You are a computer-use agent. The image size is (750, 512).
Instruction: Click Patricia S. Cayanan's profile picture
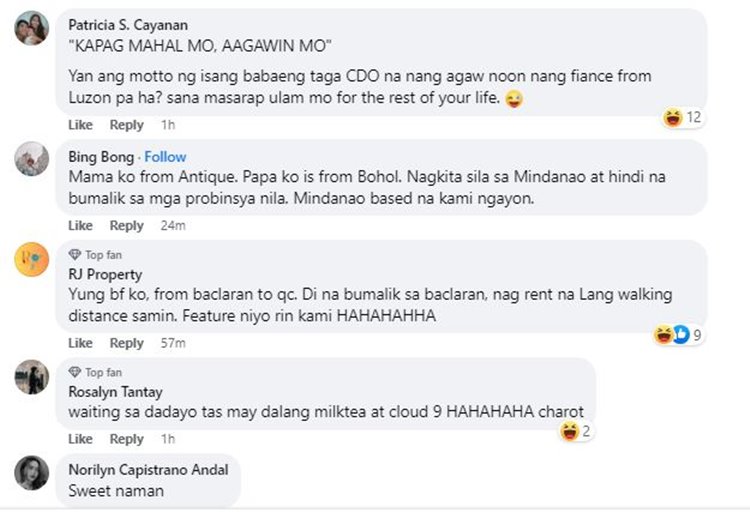[32, 28]
